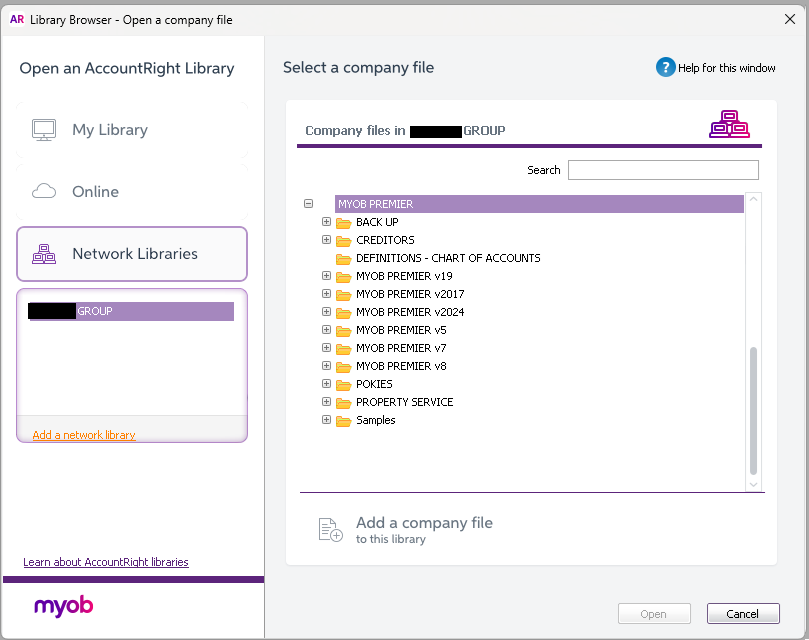Click the My Library monitor icon

click(x=44, y=130)
